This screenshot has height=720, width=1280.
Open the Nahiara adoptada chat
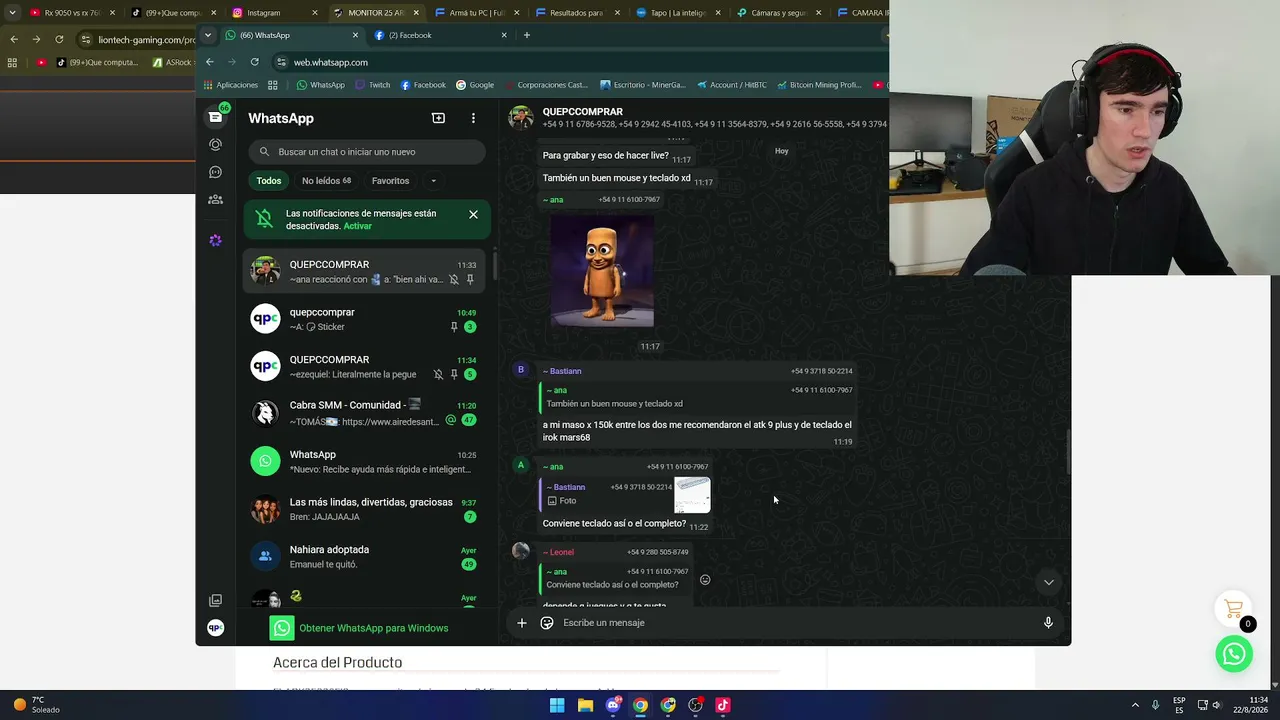point(365,556)
